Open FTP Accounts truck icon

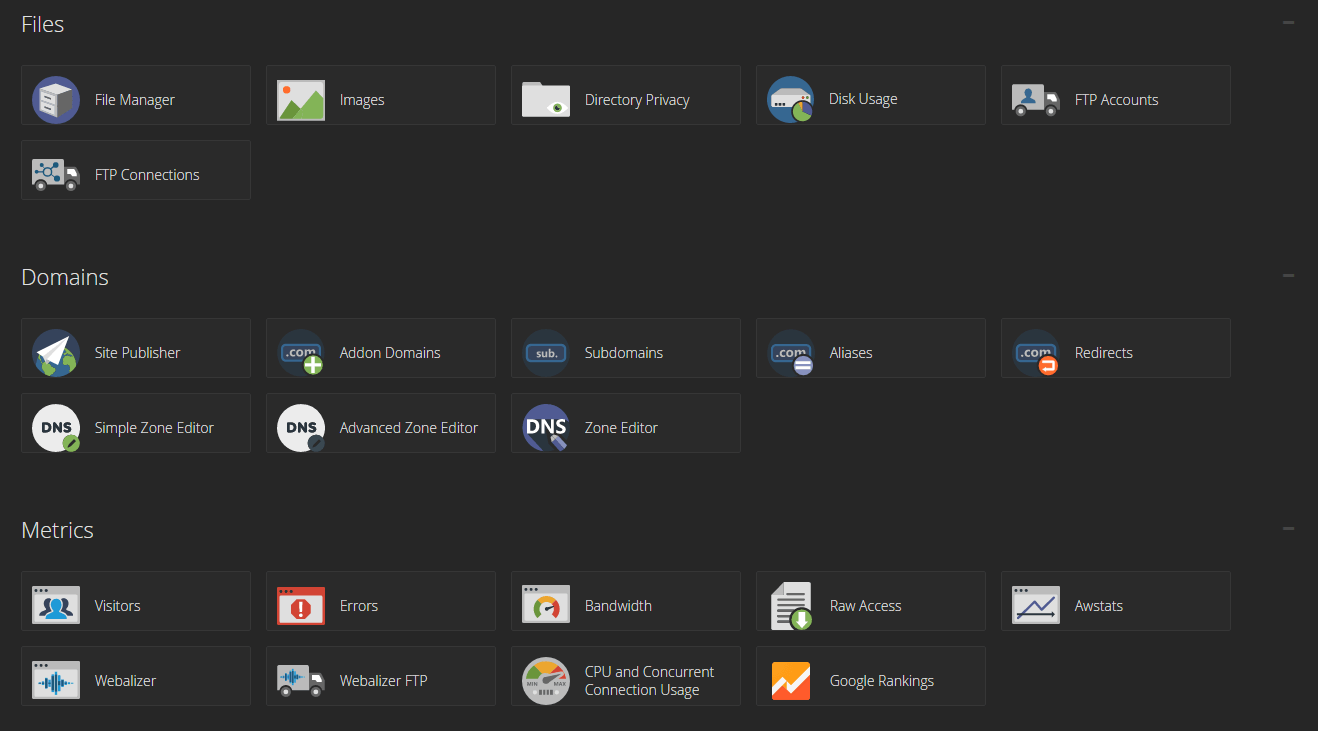[1036, 100]
